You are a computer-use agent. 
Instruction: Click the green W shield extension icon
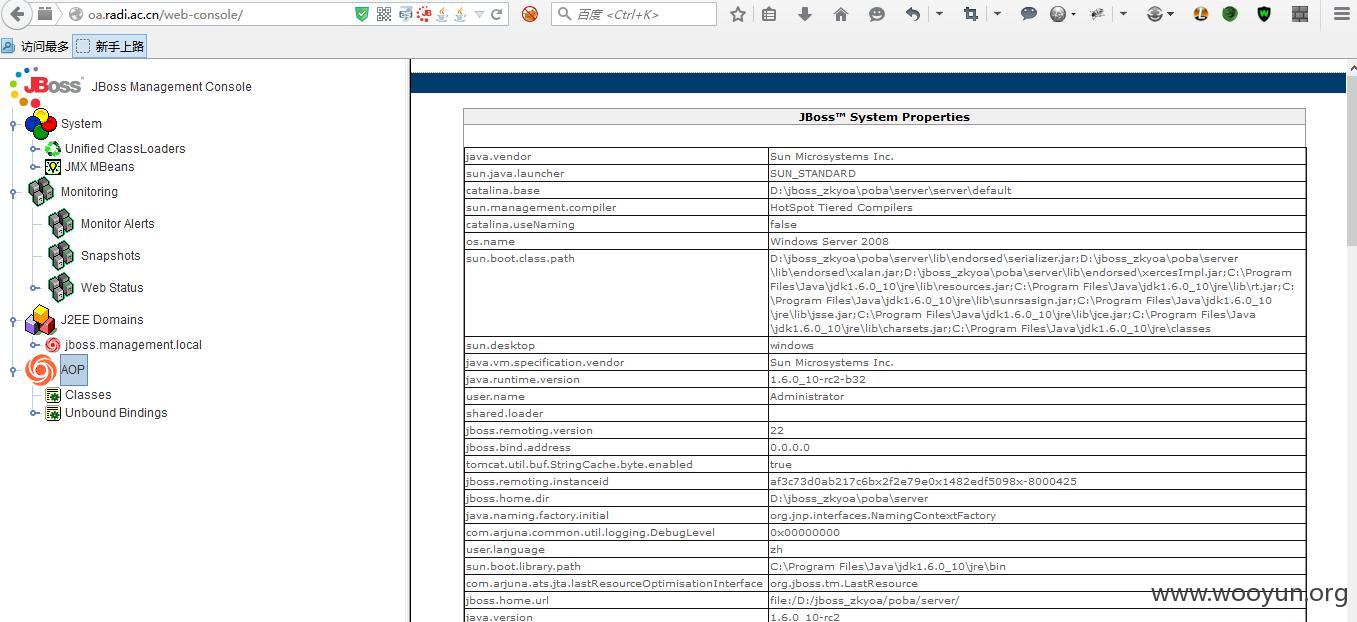(1264, 14)
